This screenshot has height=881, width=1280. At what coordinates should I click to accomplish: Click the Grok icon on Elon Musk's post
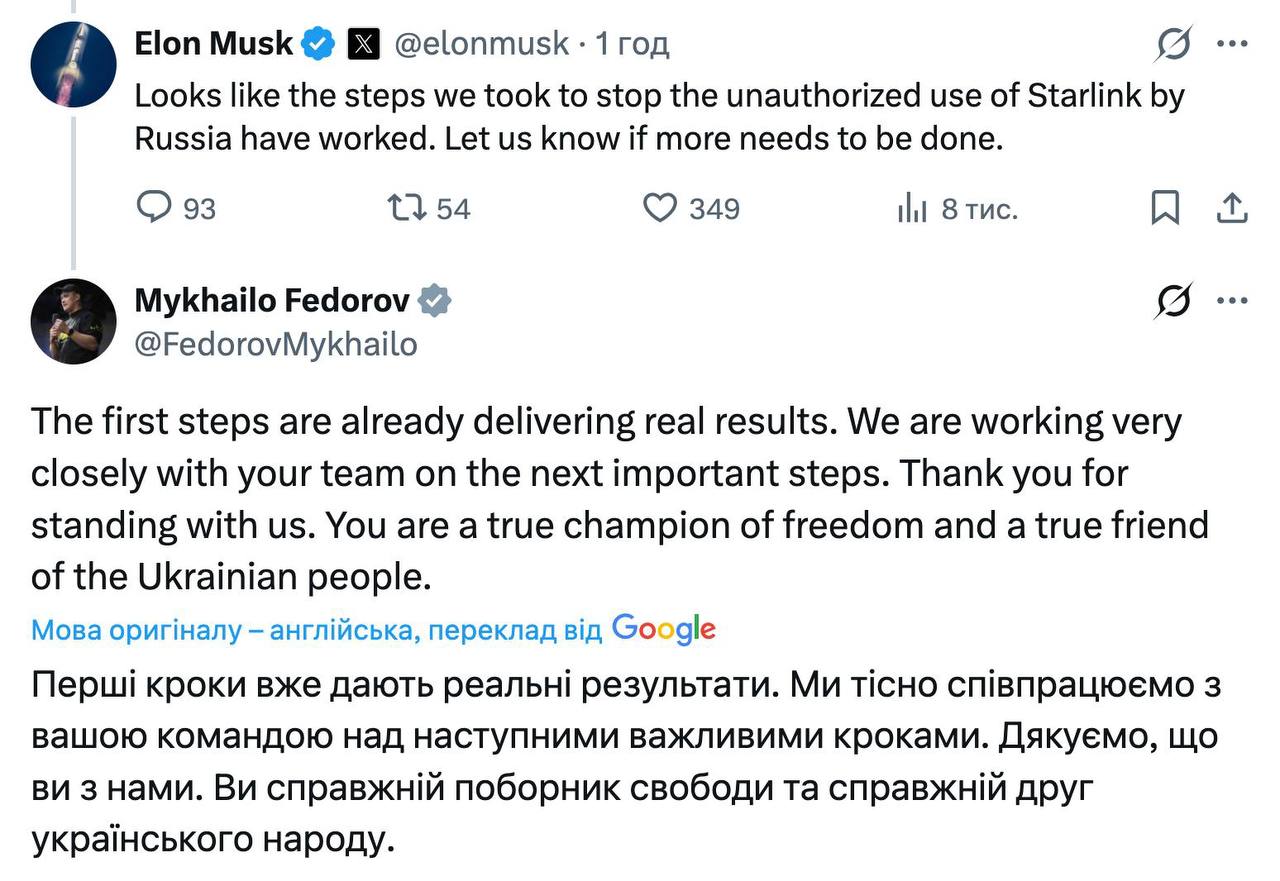coord(1174,43)
